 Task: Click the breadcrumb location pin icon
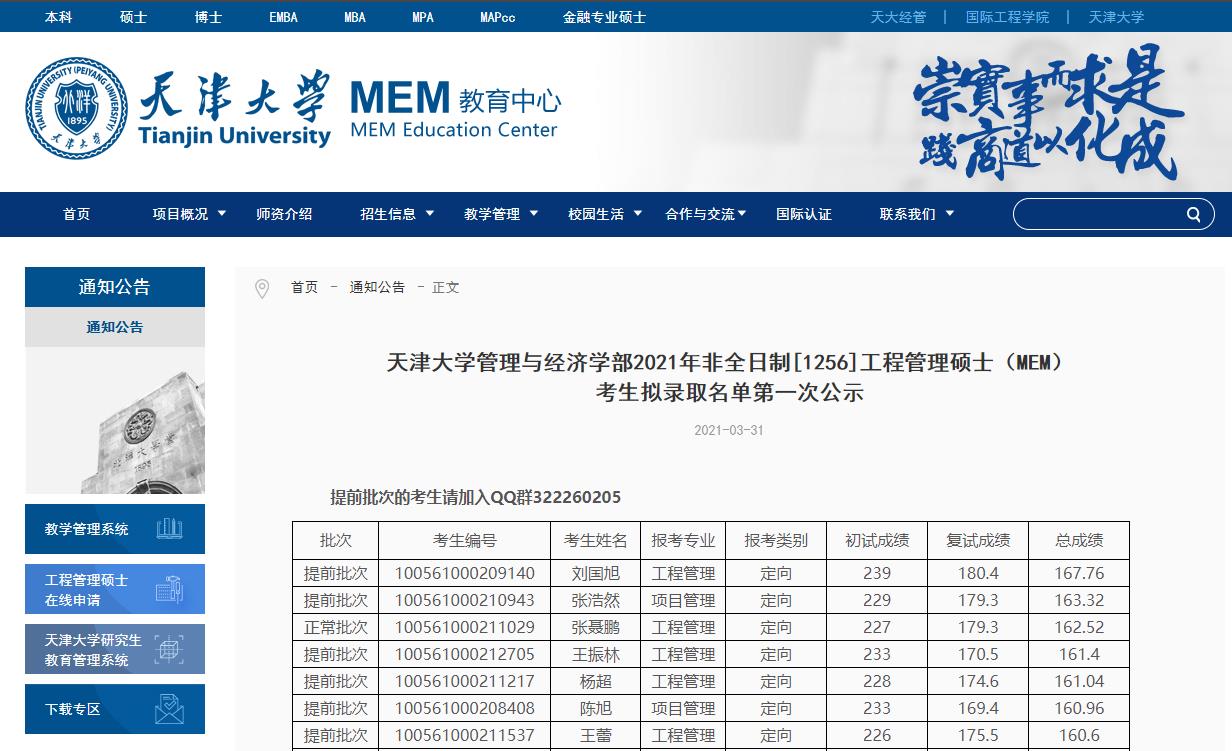pyautogui.click(x=263, y=287)
